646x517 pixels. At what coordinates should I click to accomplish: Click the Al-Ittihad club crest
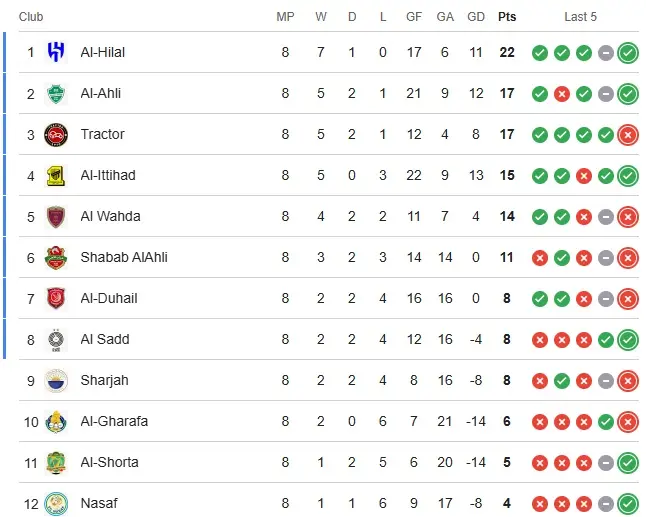56,175
